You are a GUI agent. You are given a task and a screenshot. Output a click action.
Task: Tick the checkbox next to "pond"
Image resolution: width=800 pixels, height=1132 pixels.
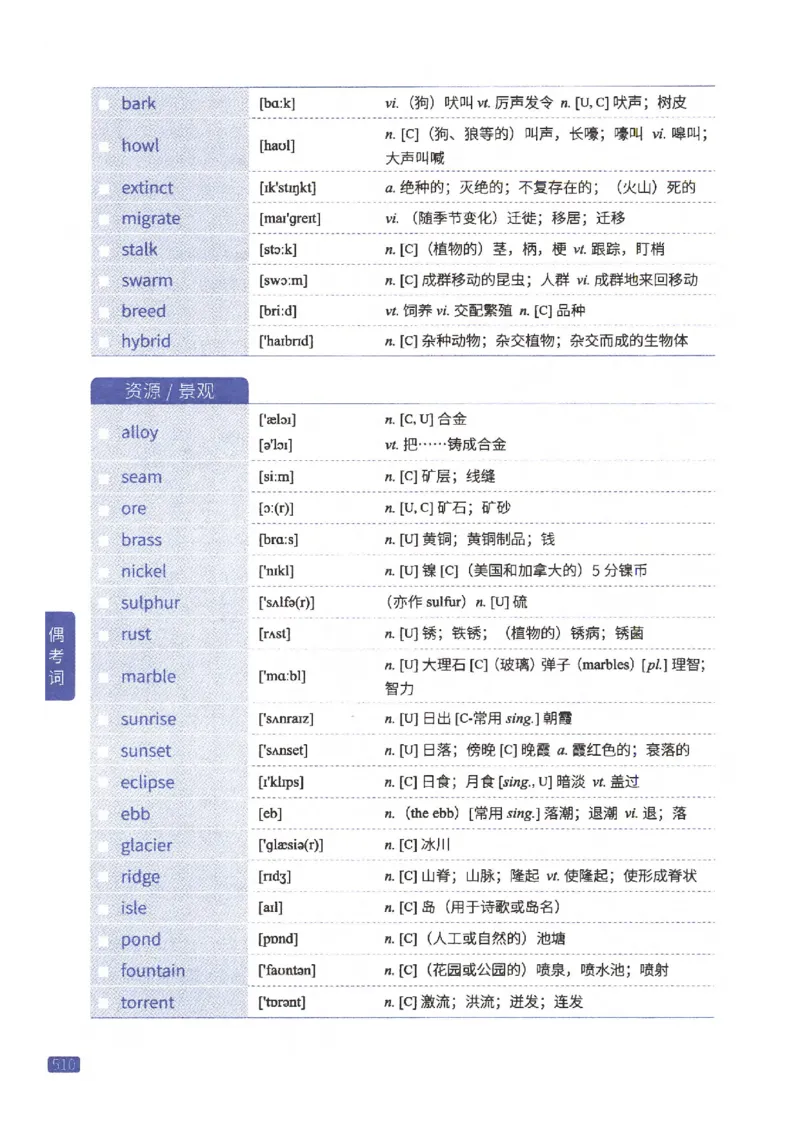point(105,940)
